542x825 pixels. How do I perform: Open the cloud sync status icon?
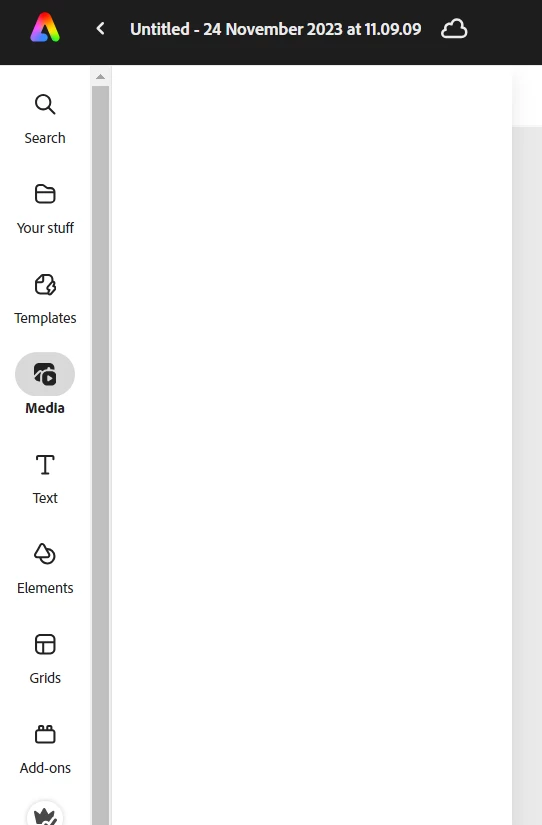click(x=454, y=29)
